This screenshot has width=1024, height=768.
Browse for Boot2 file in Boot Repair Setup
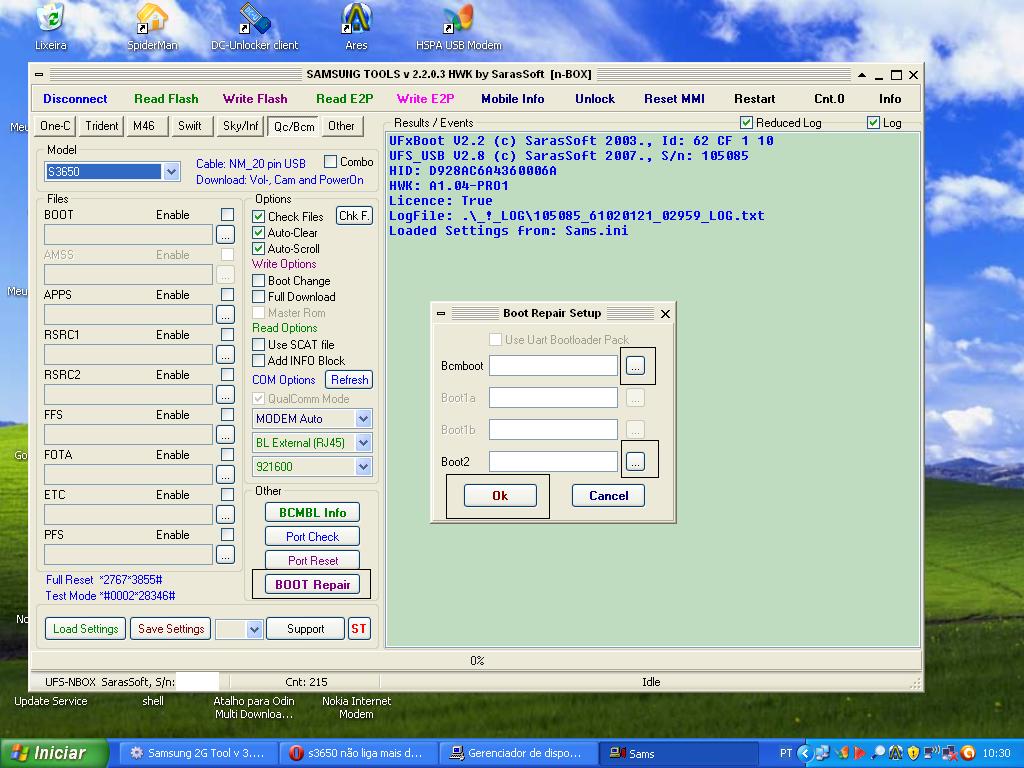click(x=635, y=461)
